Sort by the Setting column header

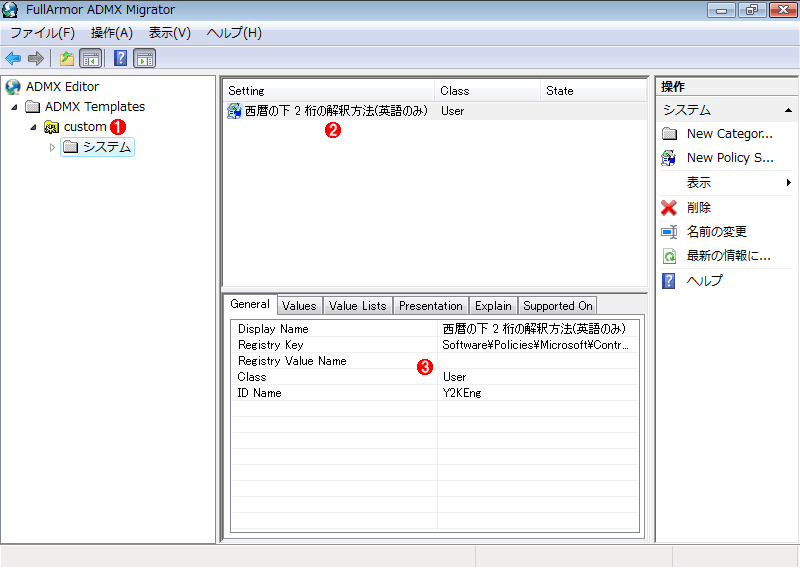coord(329,91)
